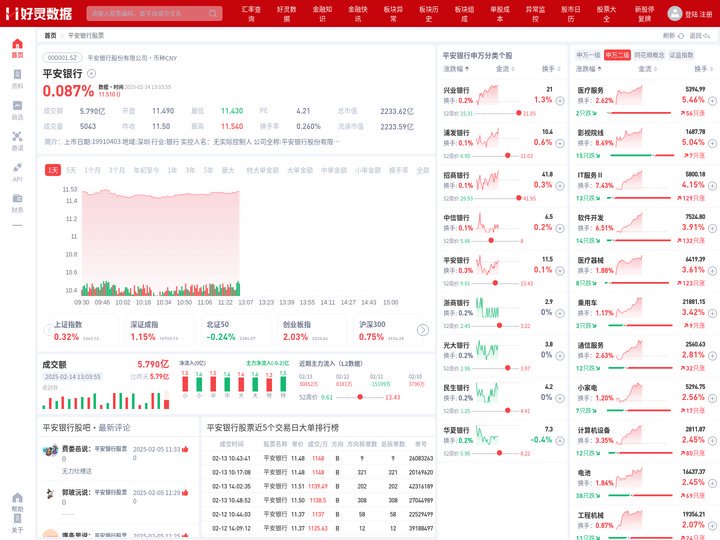
Task: Select the 1天 chart range
Action: (53, 170)
